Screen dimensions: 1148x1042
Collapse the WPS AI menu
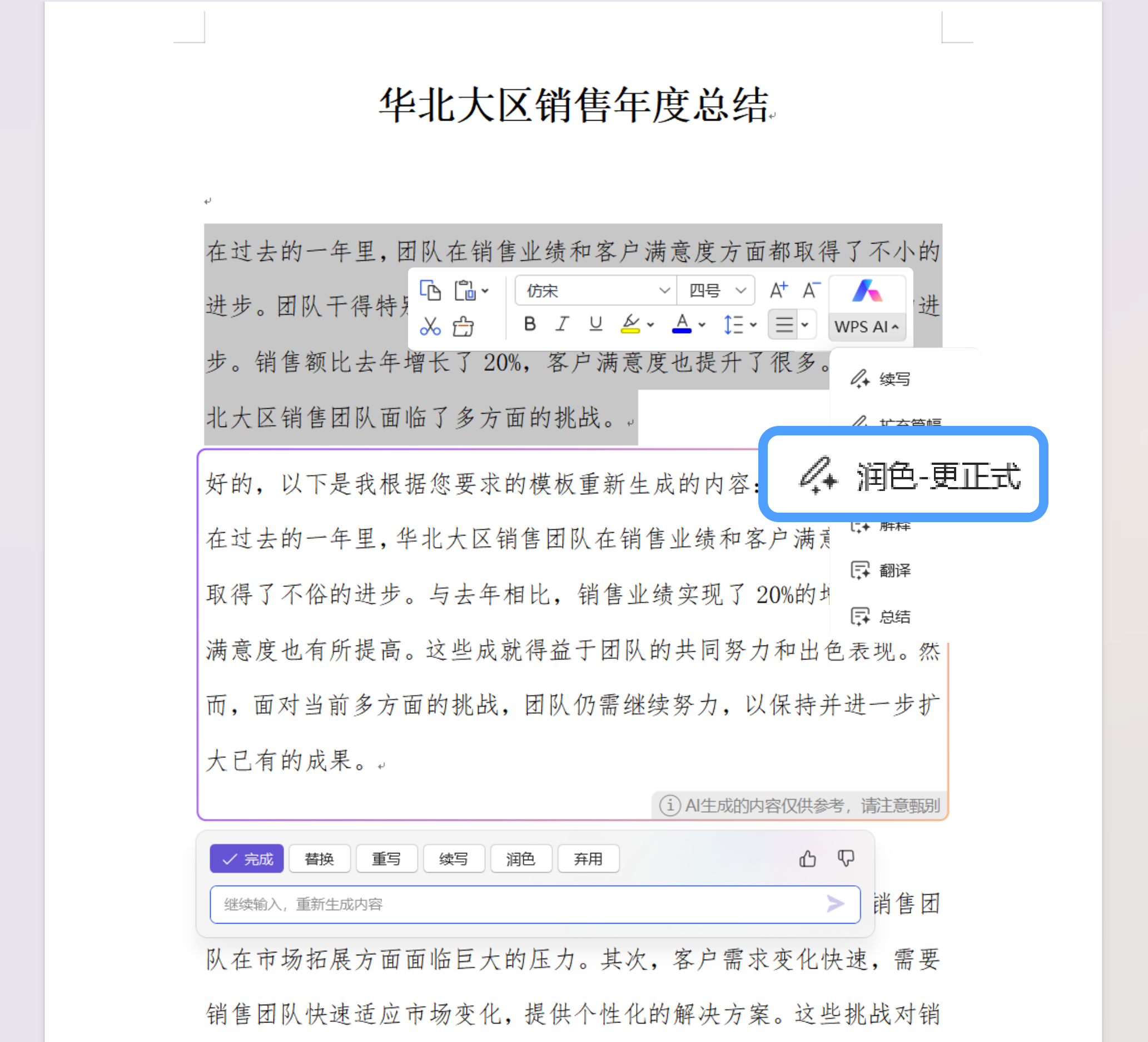pos(867,327)
